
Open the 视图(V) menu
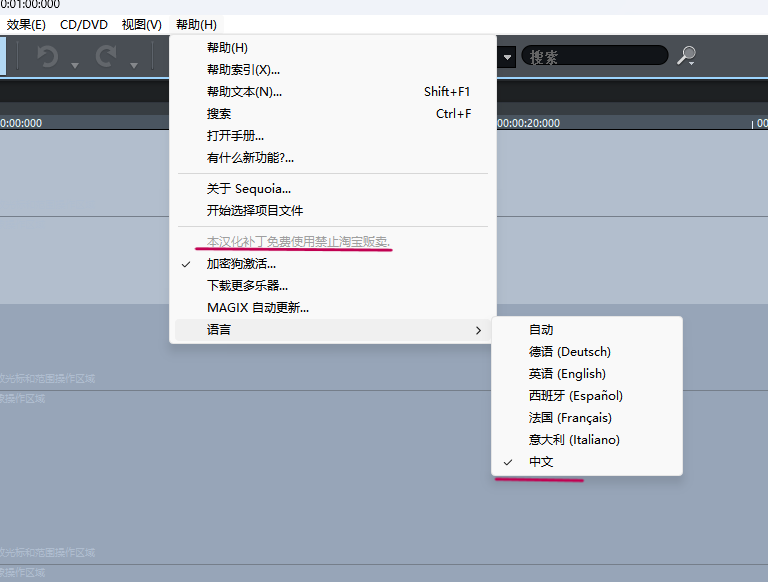(x=142, y=24)
